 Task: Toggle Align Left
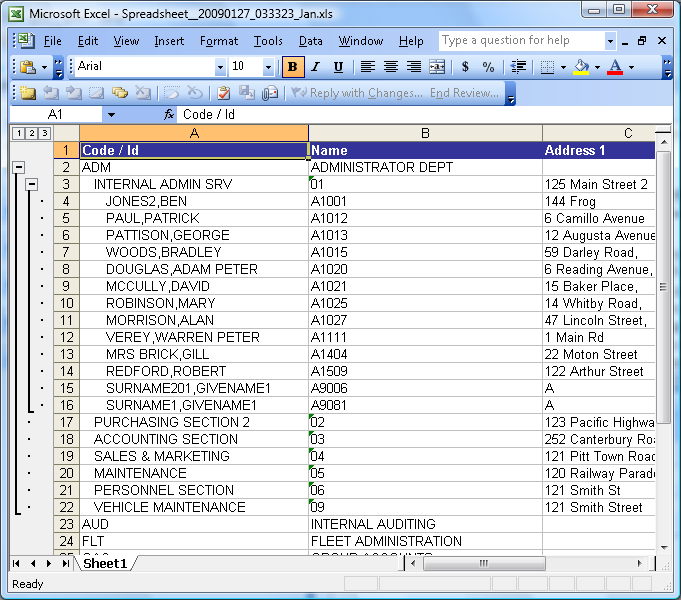tap(368, 67)
